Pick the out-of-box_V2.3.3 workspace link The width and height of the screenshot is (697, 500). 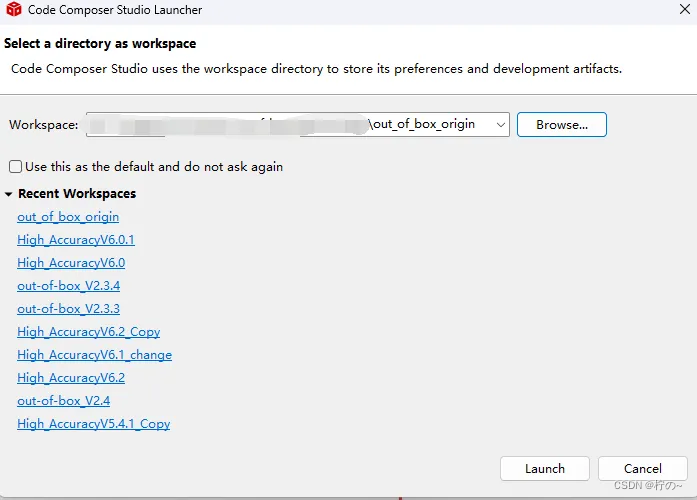68,309
